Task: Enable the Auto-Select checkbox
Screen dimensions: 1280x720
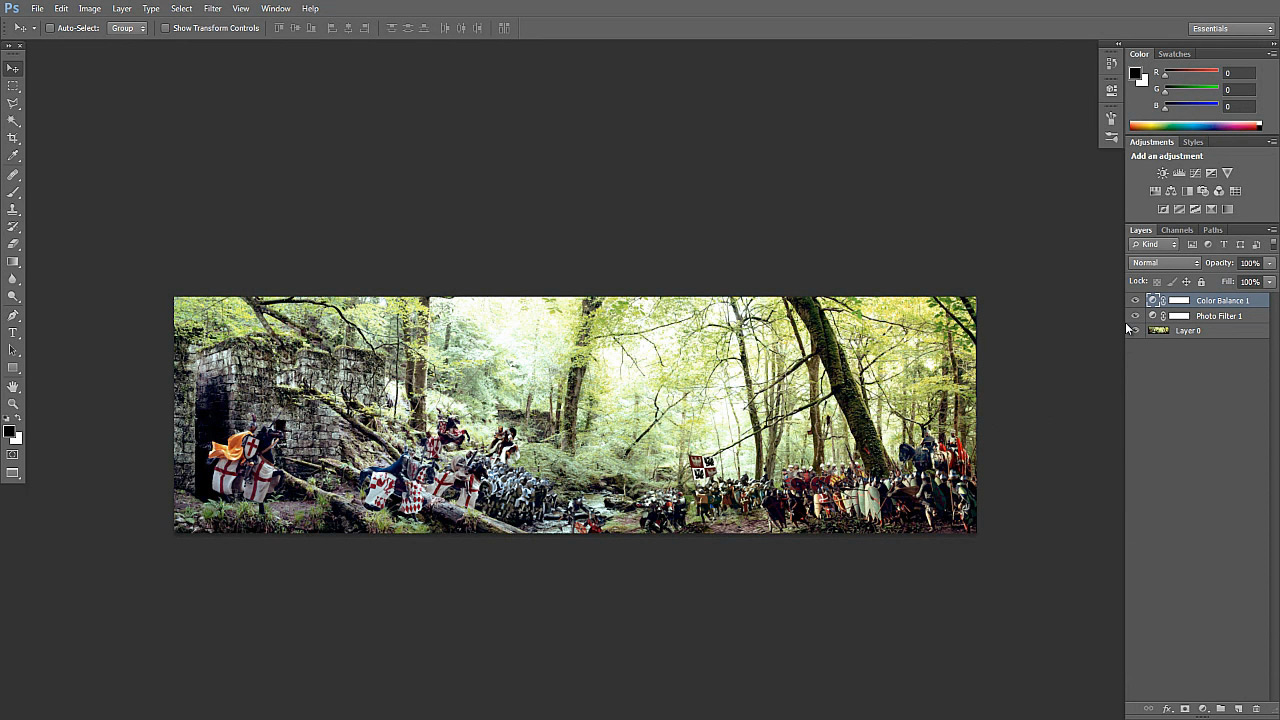Action: pos(50,28)
